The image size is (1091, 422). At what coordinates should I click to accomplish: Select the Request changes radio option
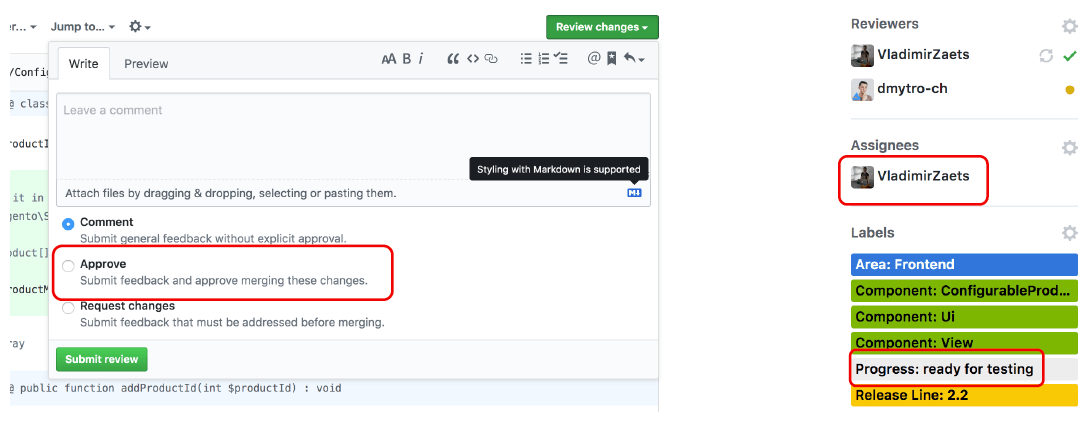point(68,307)
